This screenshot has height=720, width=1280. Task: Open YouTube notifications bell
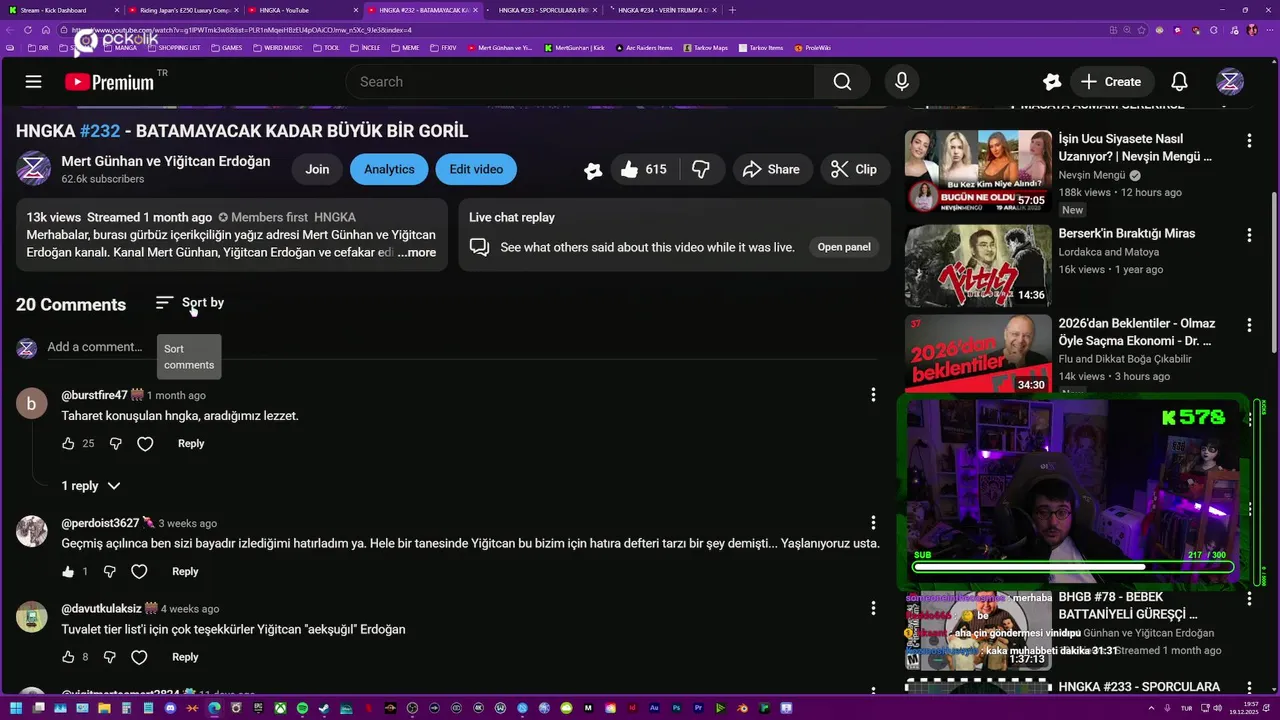(1179, 82)
